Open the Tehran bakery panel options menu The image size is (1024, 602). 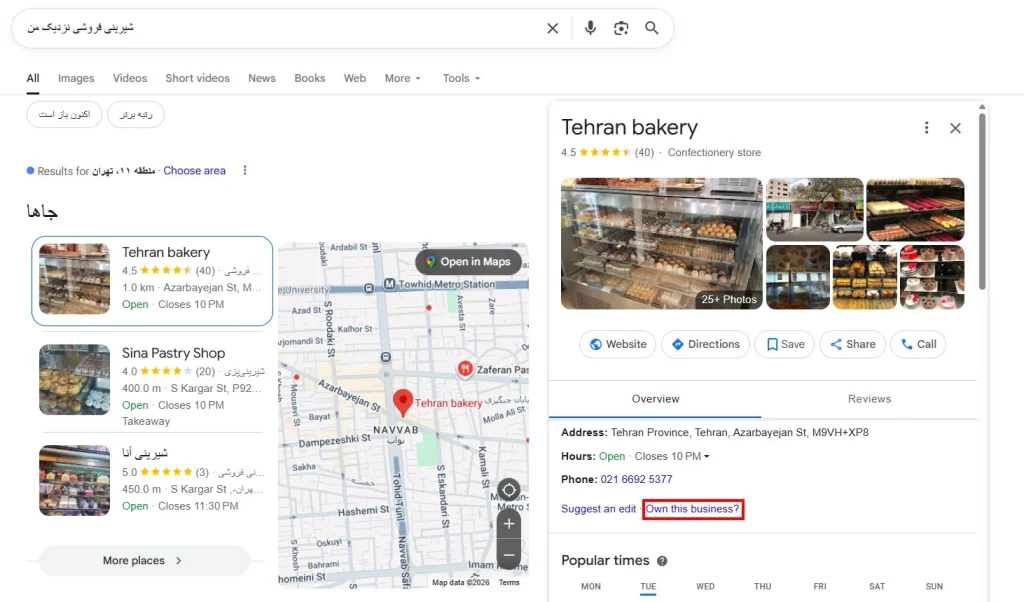click(926, 128)
